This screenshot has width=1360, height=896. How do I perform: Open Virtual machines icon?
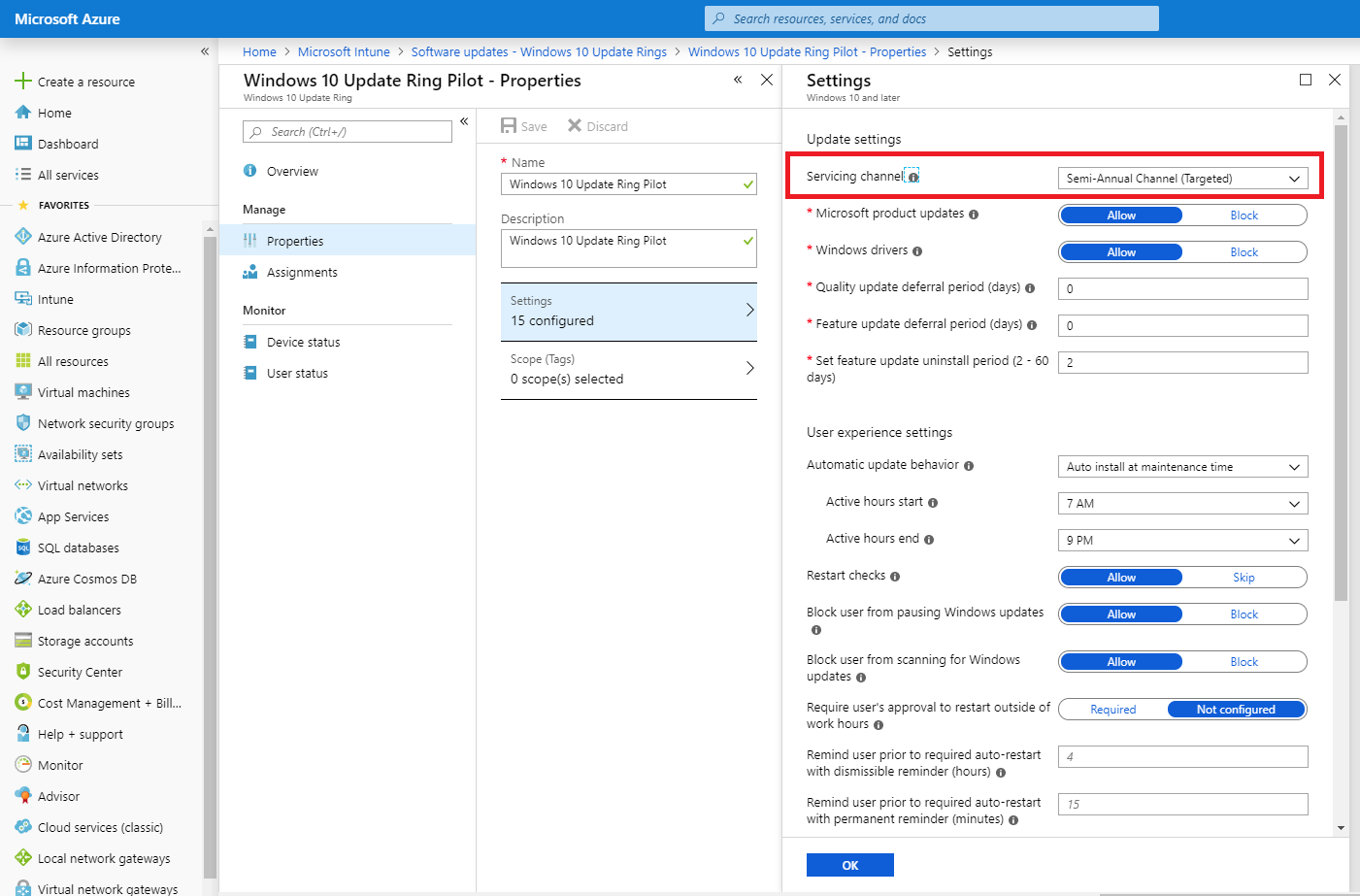coord(23,392)
